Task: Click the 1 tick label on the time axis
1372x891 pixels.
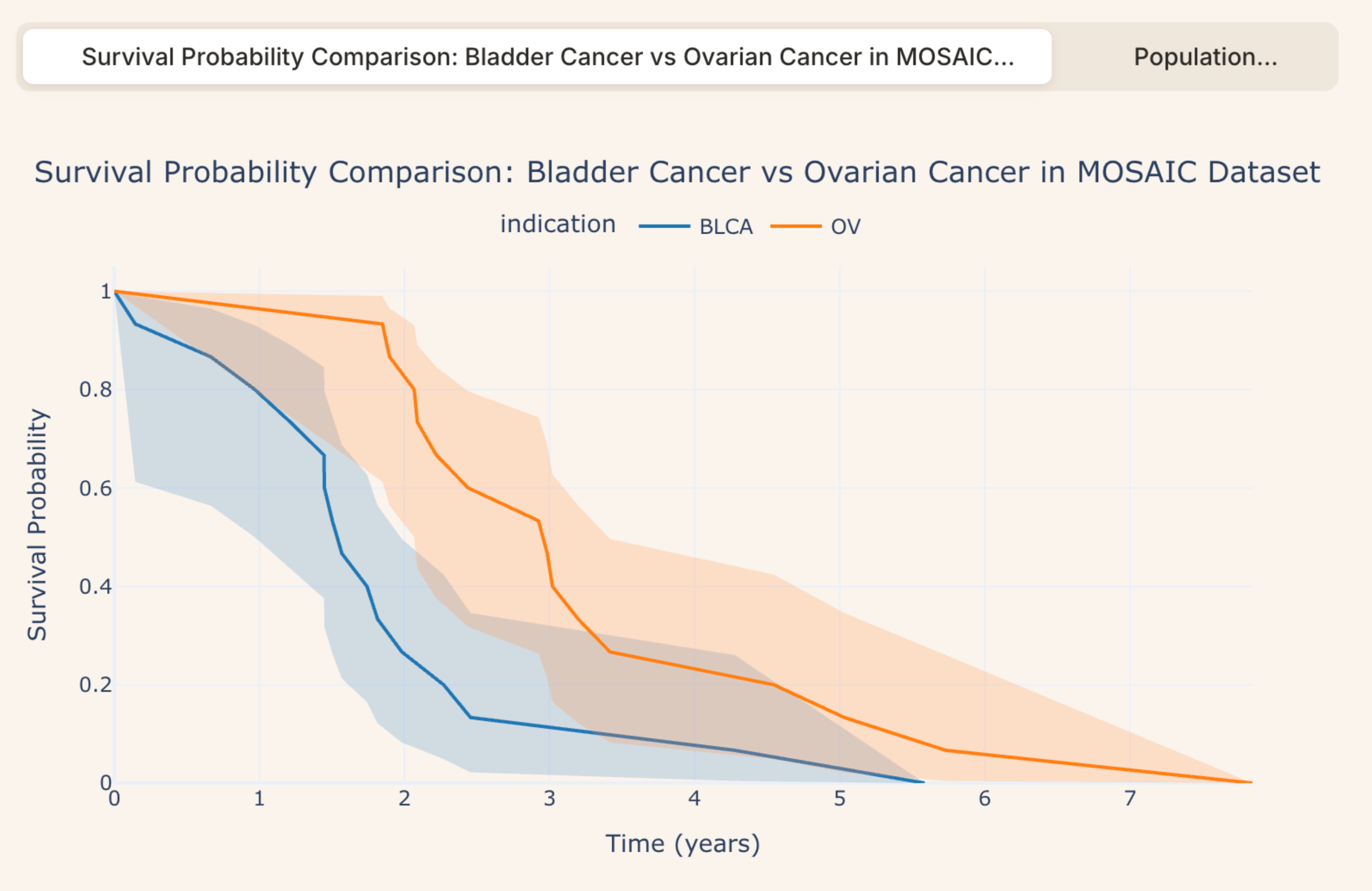Action: [x=260, y=799]
